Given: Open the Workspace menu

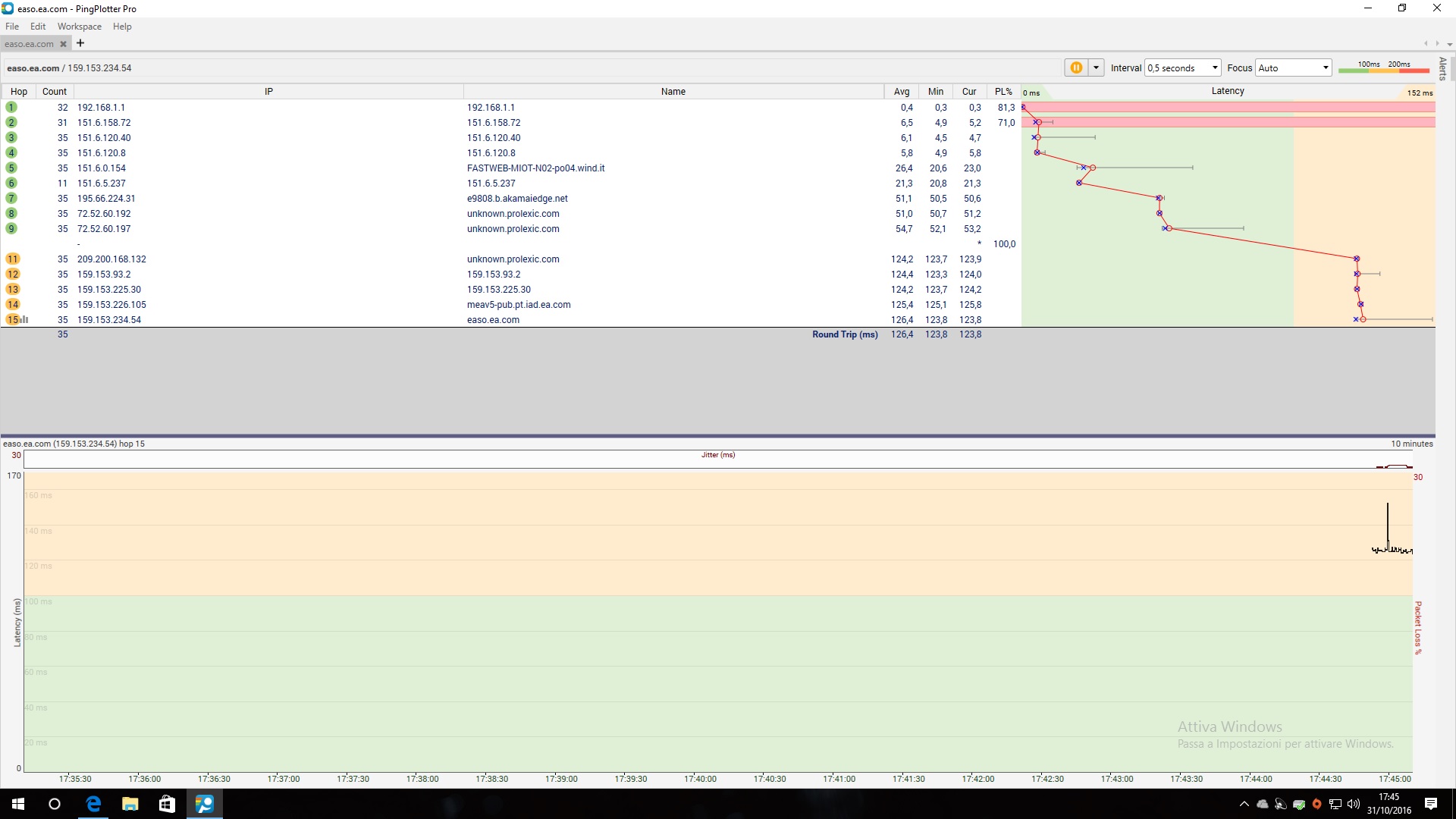Looking at the screenshot, I should (x=80, y=27).
